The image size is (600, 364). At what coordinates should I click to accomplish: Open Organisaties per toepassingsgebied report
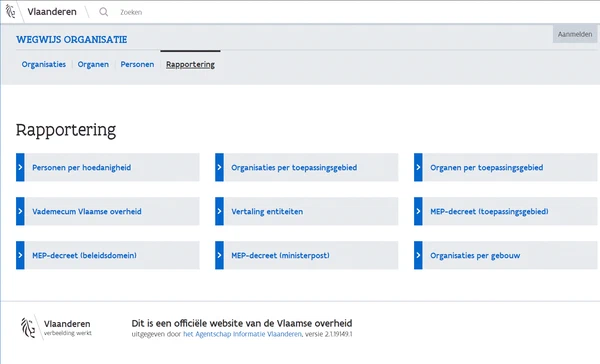coord(307,167)
